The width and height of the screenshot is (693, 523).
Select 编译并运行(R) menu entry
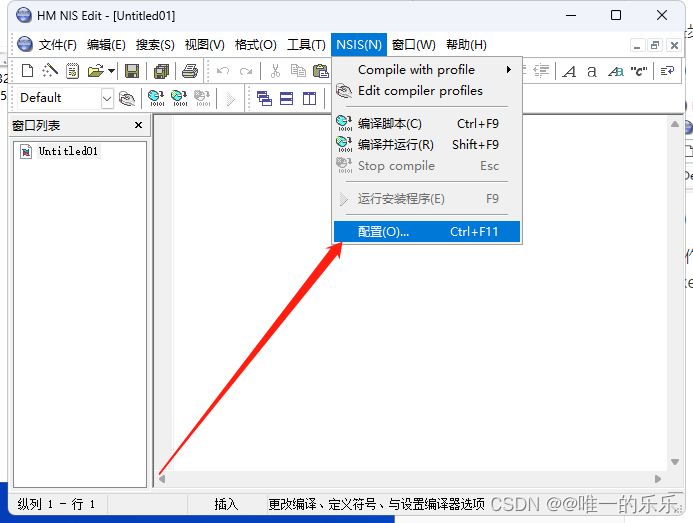point(427,145)
